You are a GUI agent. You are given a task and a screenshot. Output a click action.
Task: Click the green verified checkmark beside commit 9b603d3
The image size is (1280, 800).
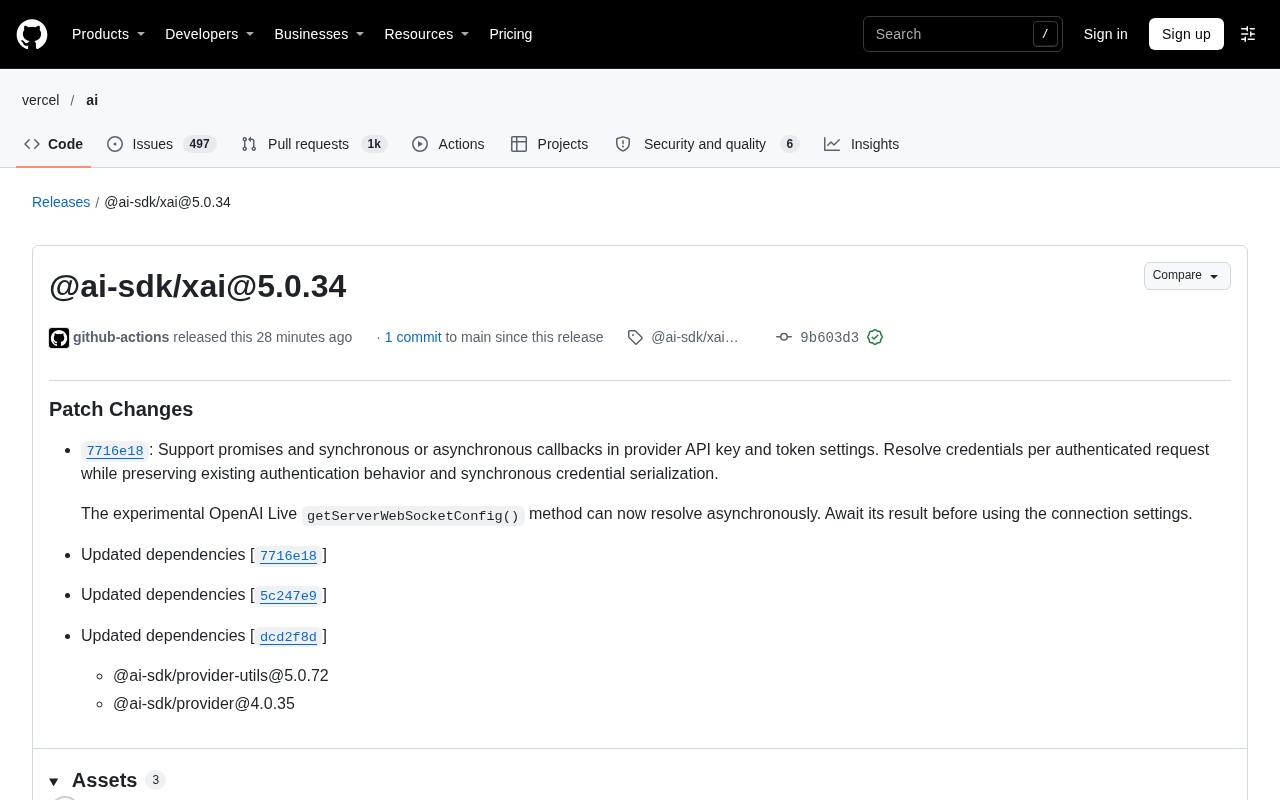875,337
